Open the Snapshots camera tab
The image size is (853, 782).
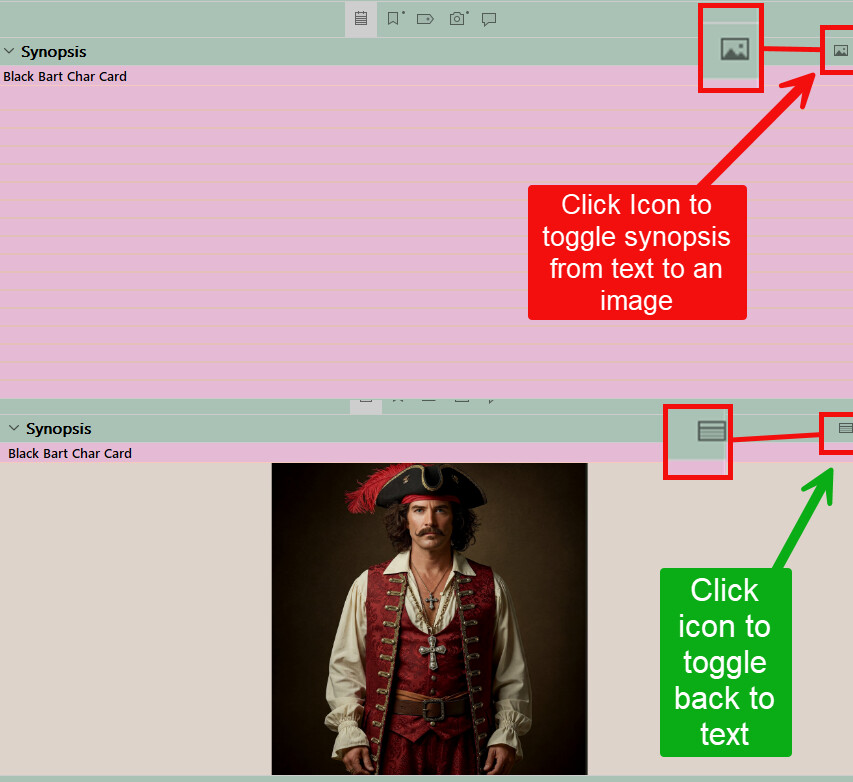(x=458, y=19)
